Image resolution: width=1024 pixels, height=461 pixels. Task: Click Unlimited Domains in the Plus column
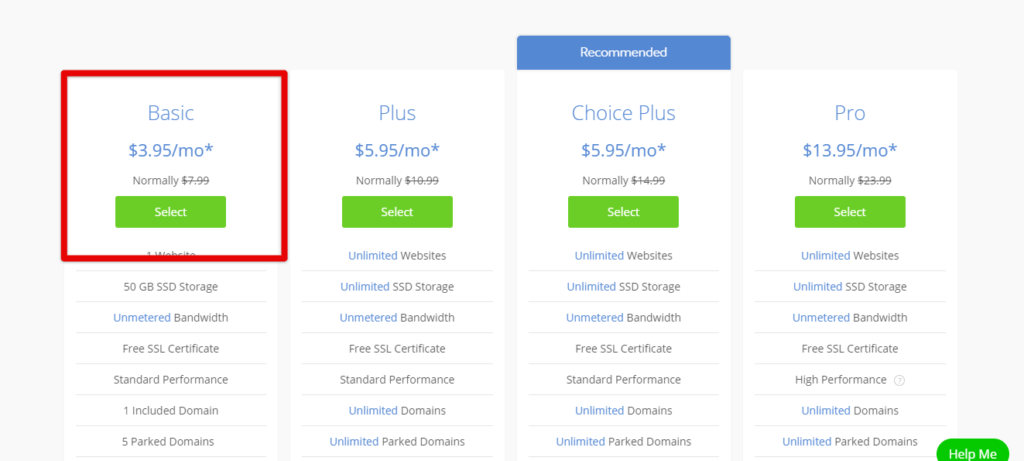[x=397, y=411]
